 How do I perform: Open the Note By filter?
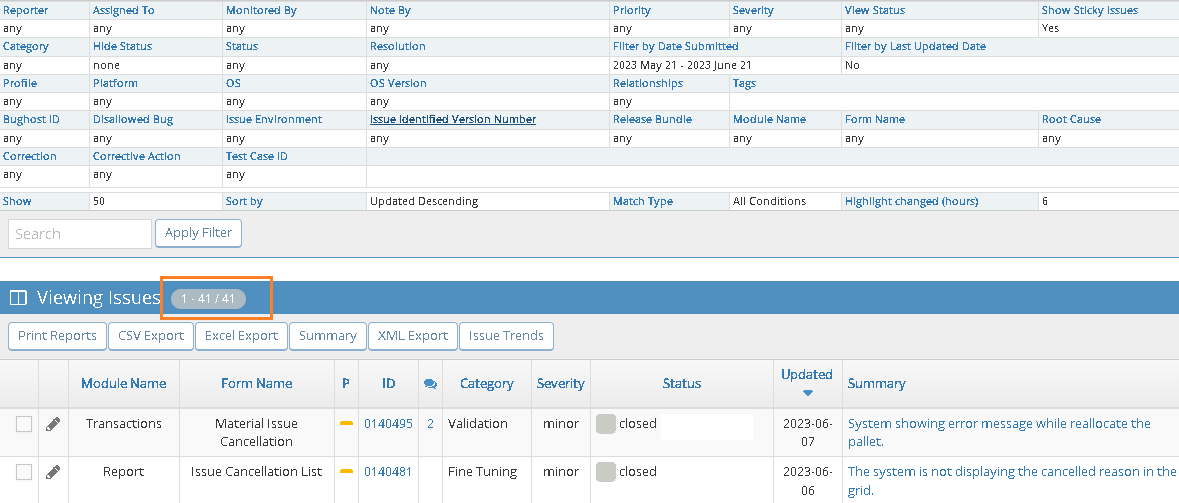pos(390,11)
